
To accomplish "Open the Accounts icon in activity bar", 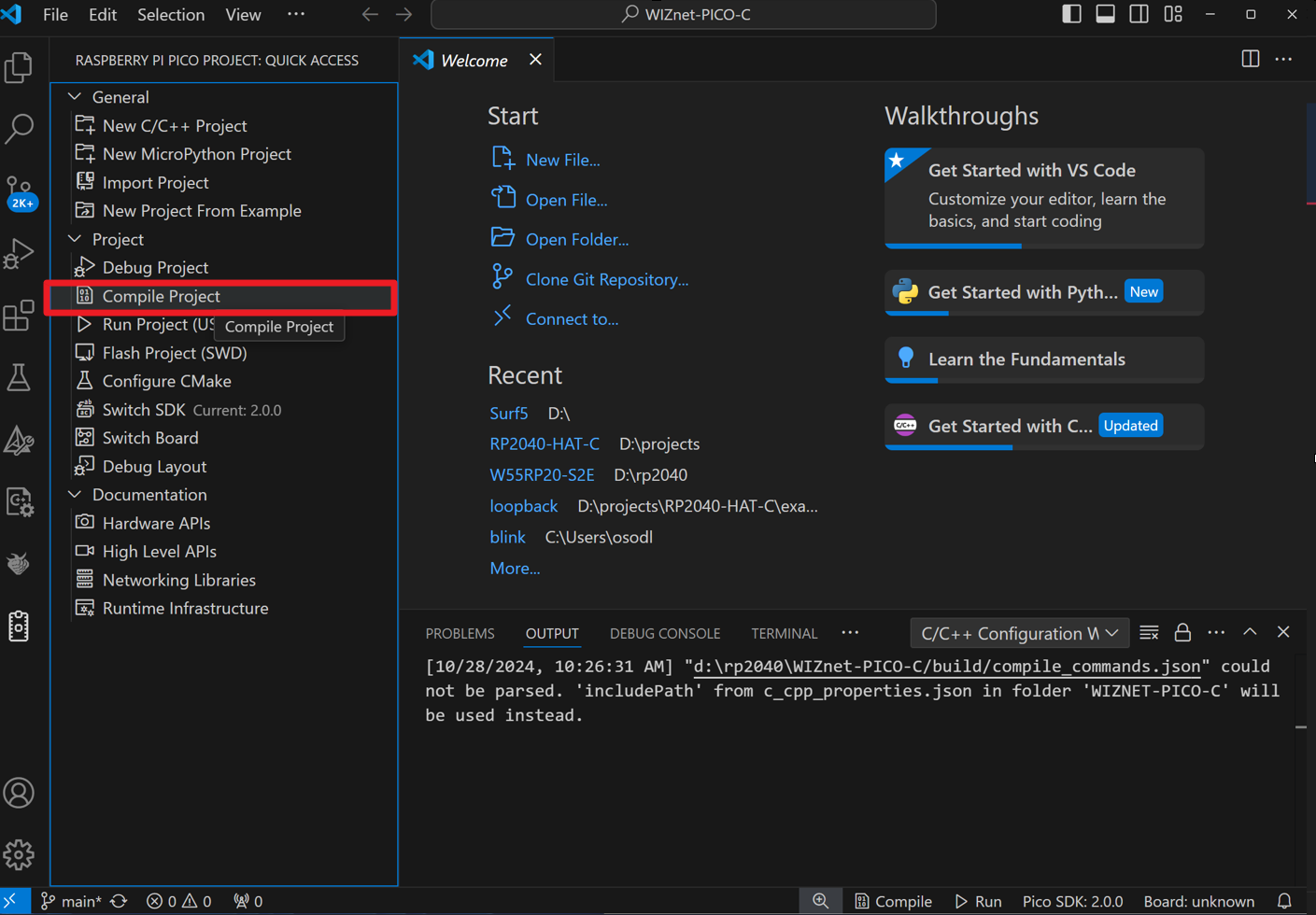I will (x=19, y=794).
